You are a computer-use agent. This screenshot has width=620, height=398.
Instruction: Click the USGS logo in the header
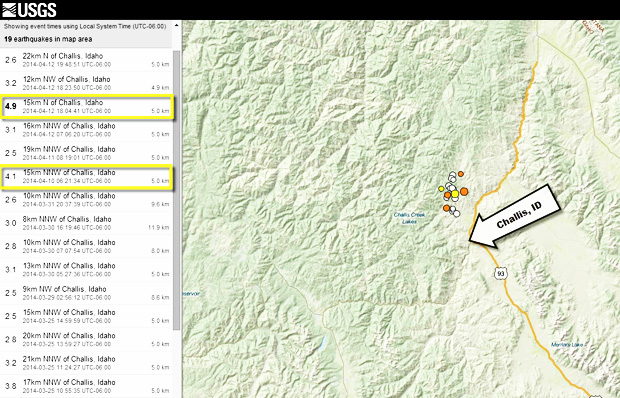29,9
